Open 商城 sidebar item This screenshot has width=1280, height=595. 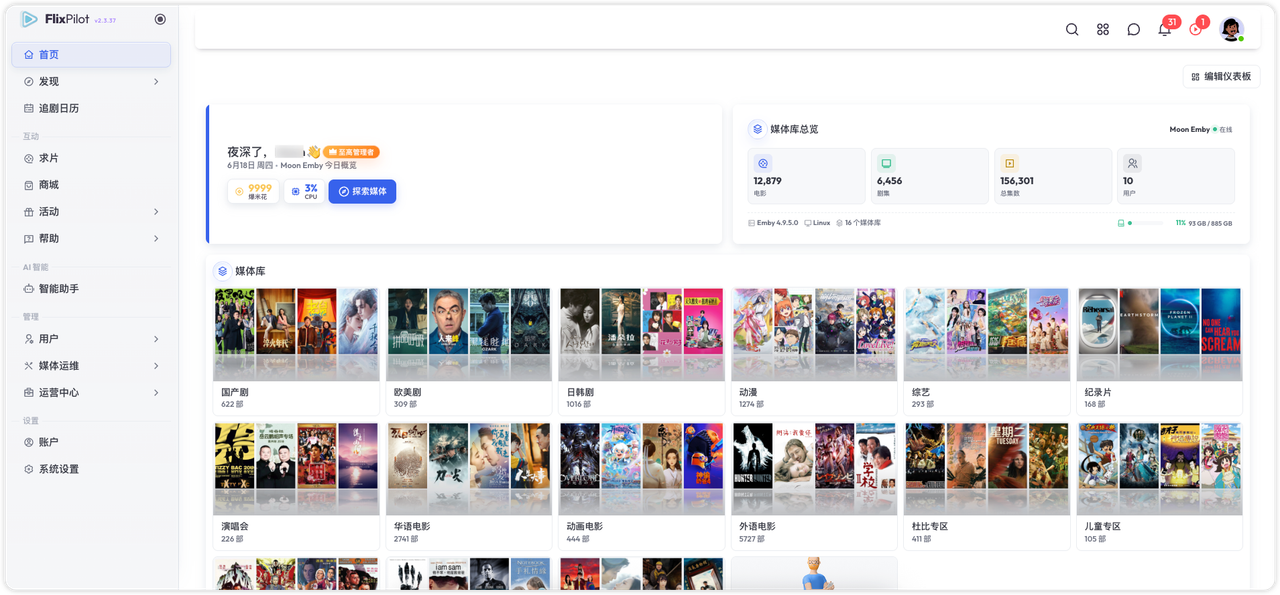point(91,185)
